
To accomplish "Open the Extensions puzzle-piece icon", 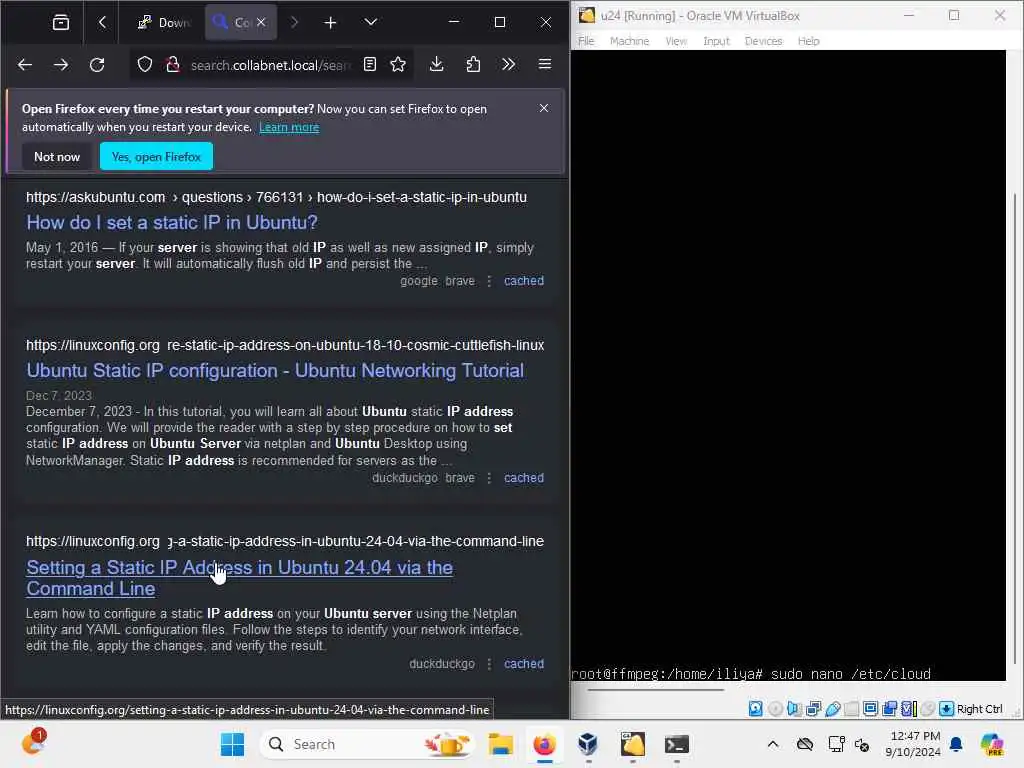I will click(473, 64).
